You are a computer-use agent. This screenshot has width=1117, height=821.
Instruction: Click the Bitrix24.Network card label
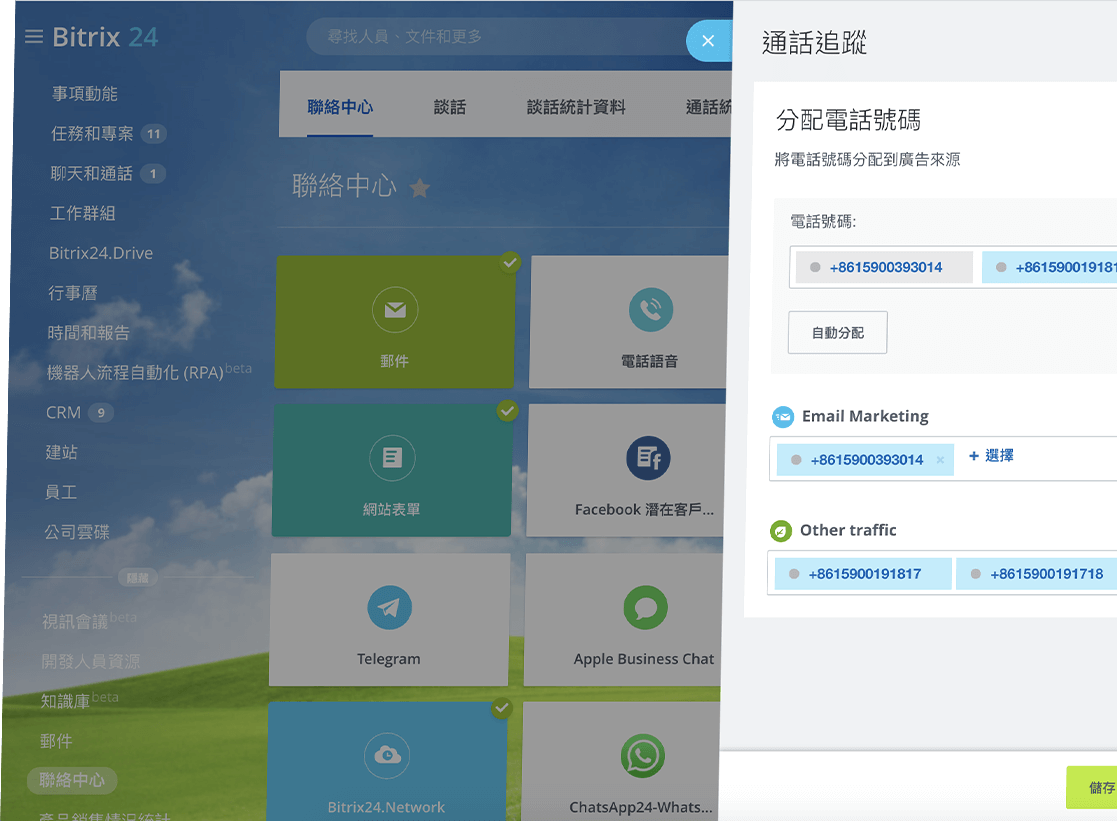tap(386, 807)
